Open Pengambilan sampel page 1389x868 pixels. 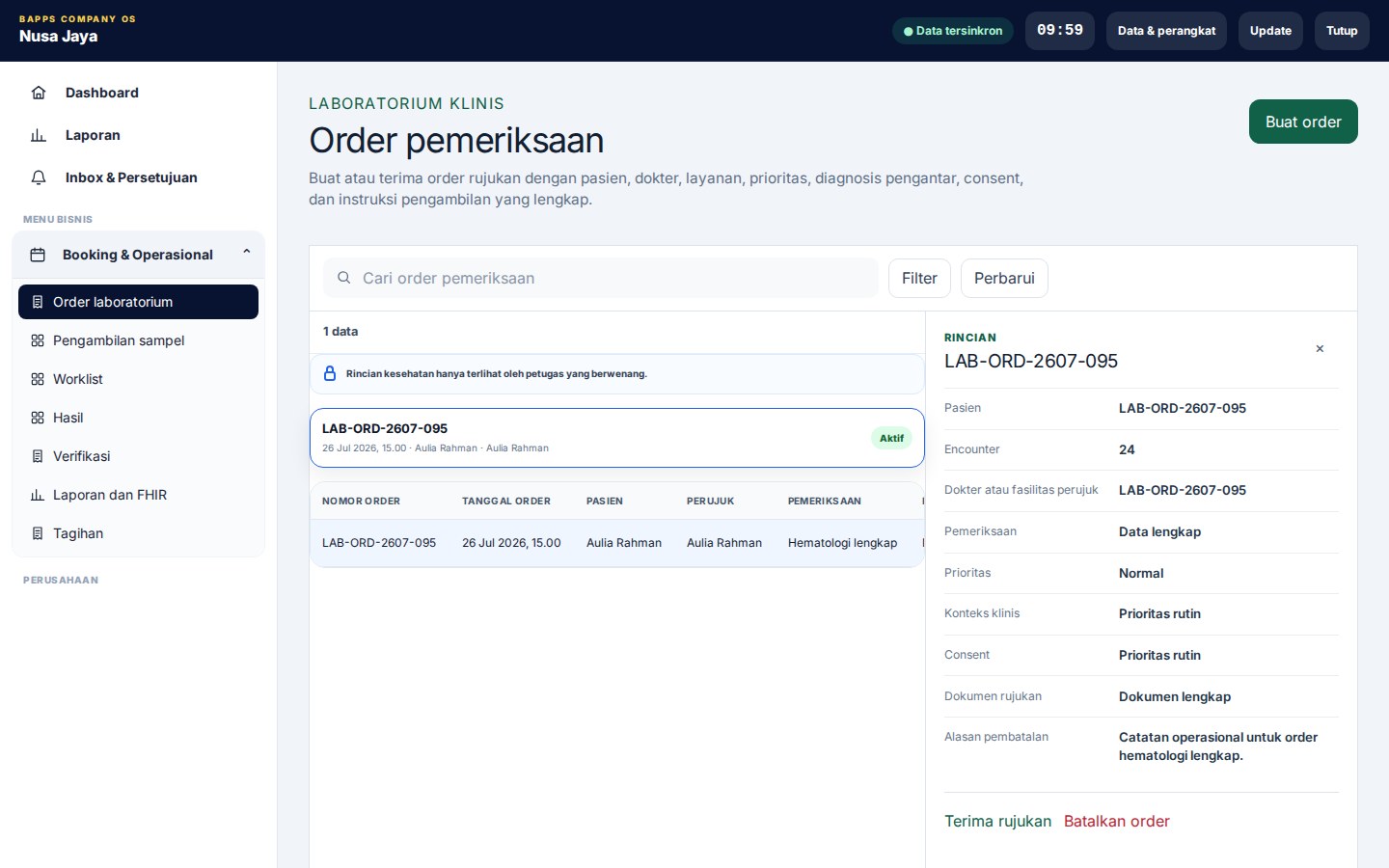[x=138, y=340]
